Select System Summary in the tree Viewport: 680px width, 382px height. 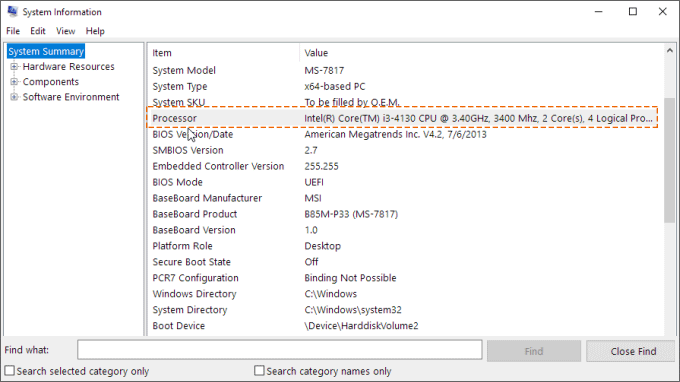46,52
